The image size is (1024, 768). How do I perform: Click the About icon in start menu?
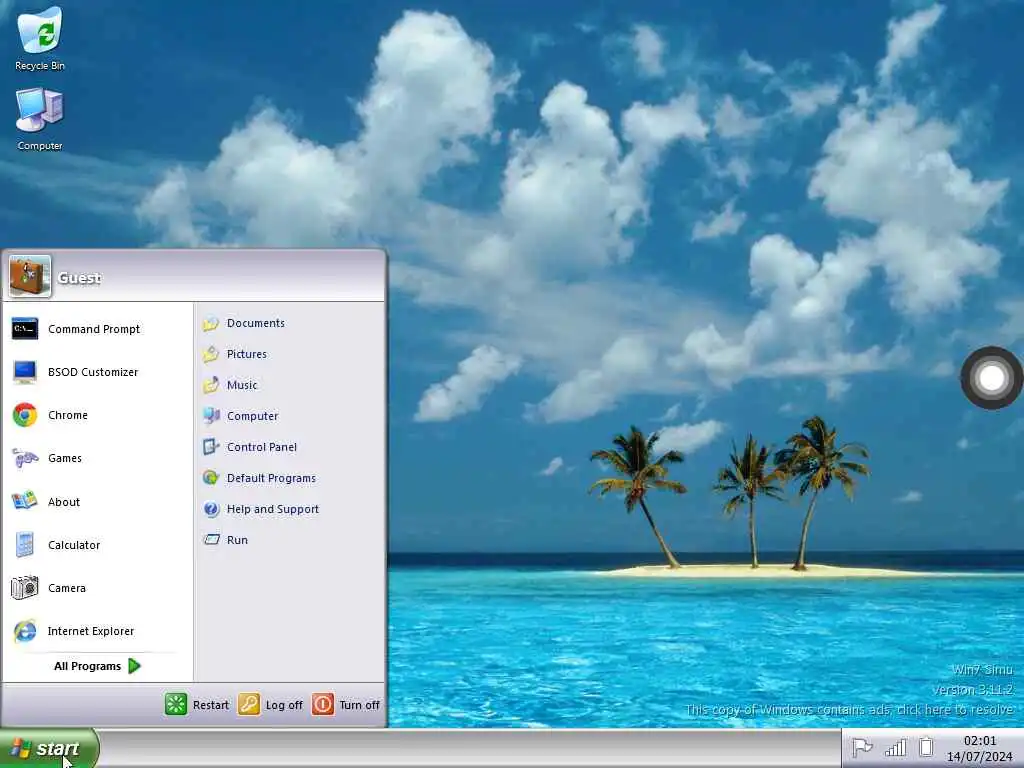(25, 502)
